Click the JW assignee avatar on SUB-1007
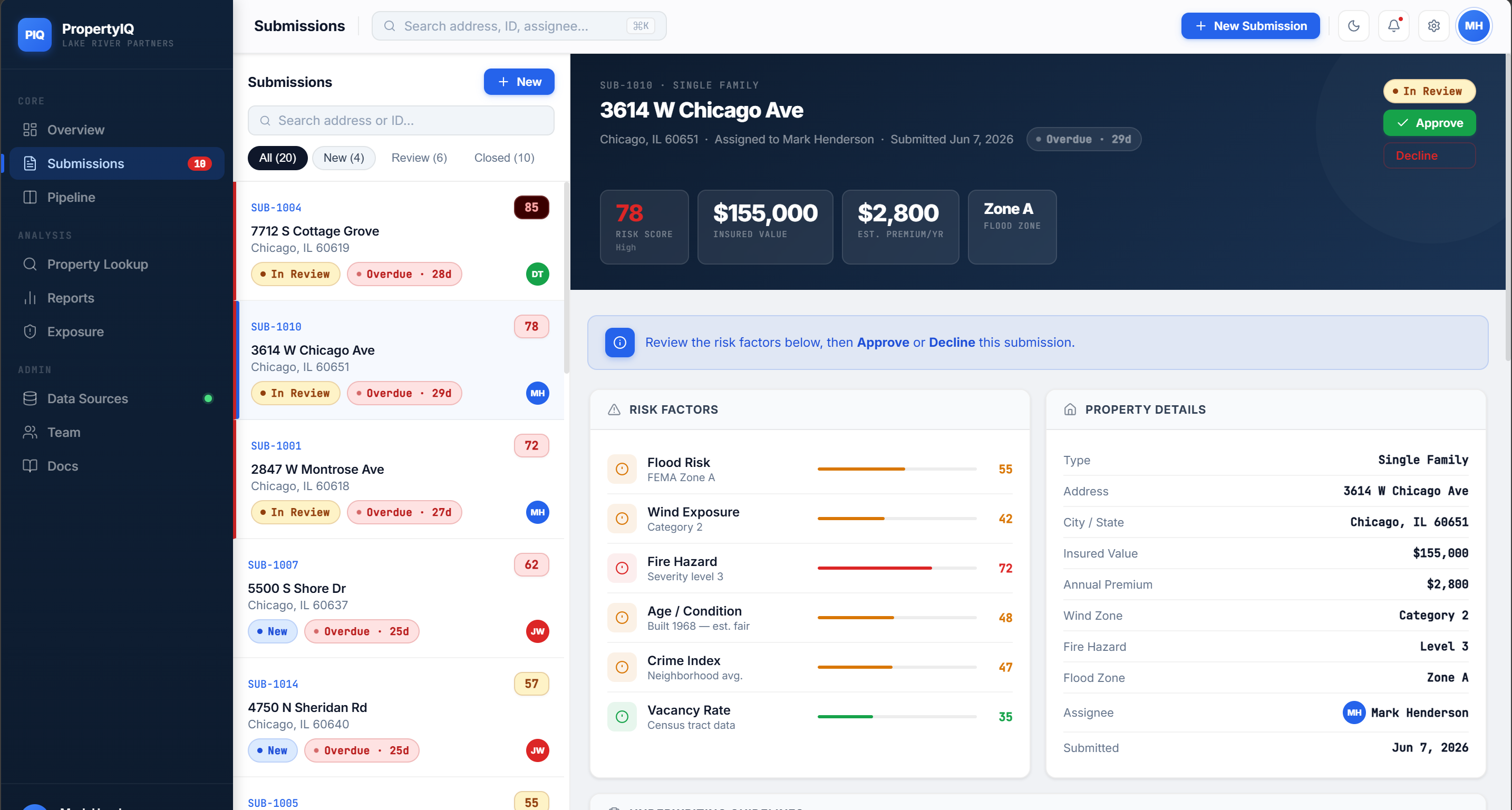Image resolution: width=1512 pixels, height=810 pixels. pos(537,631)
